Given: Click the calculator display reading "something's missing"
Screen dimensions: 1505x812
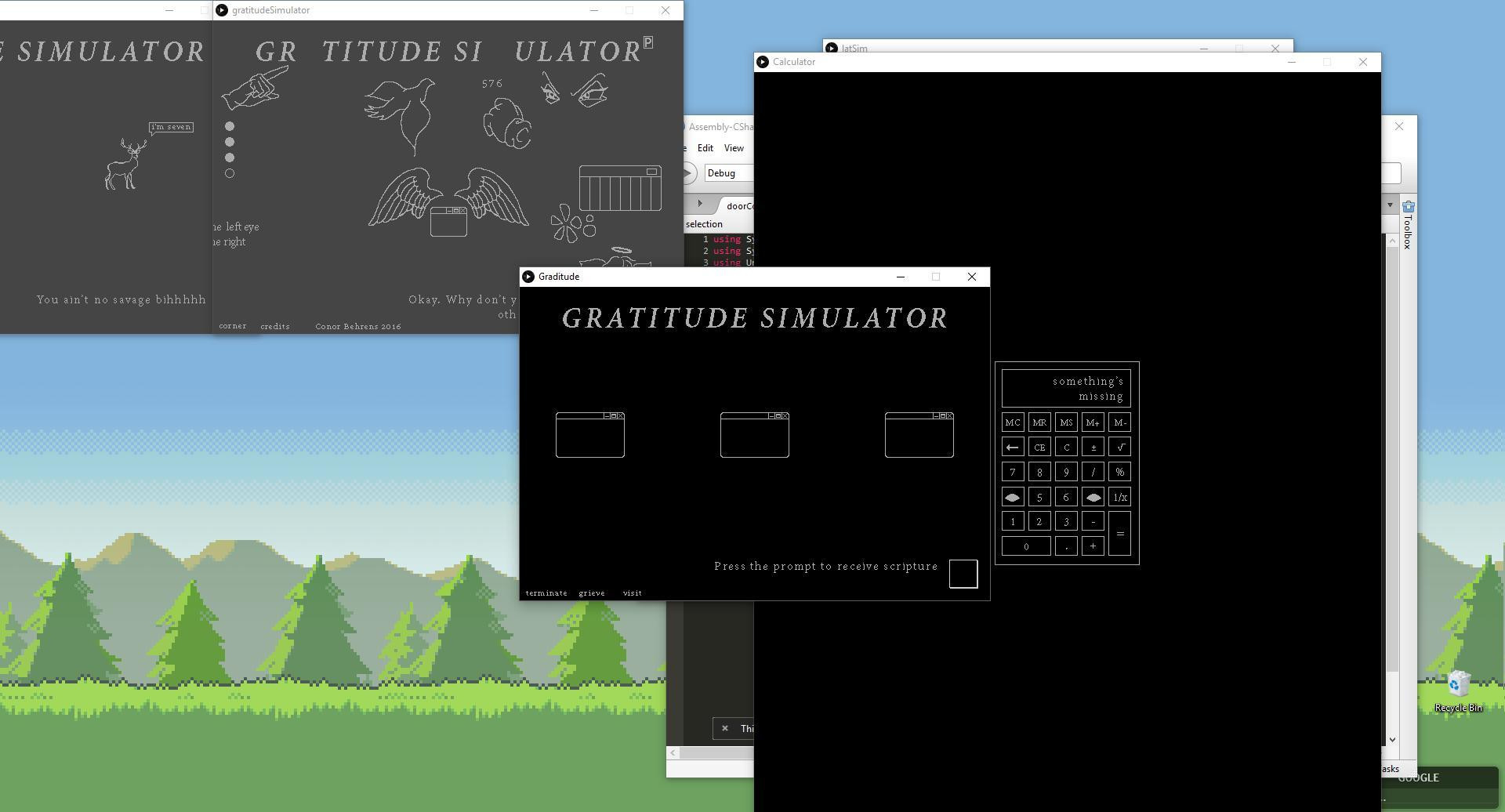Looking at the screenshot, I should click(x=1066, y=388).
